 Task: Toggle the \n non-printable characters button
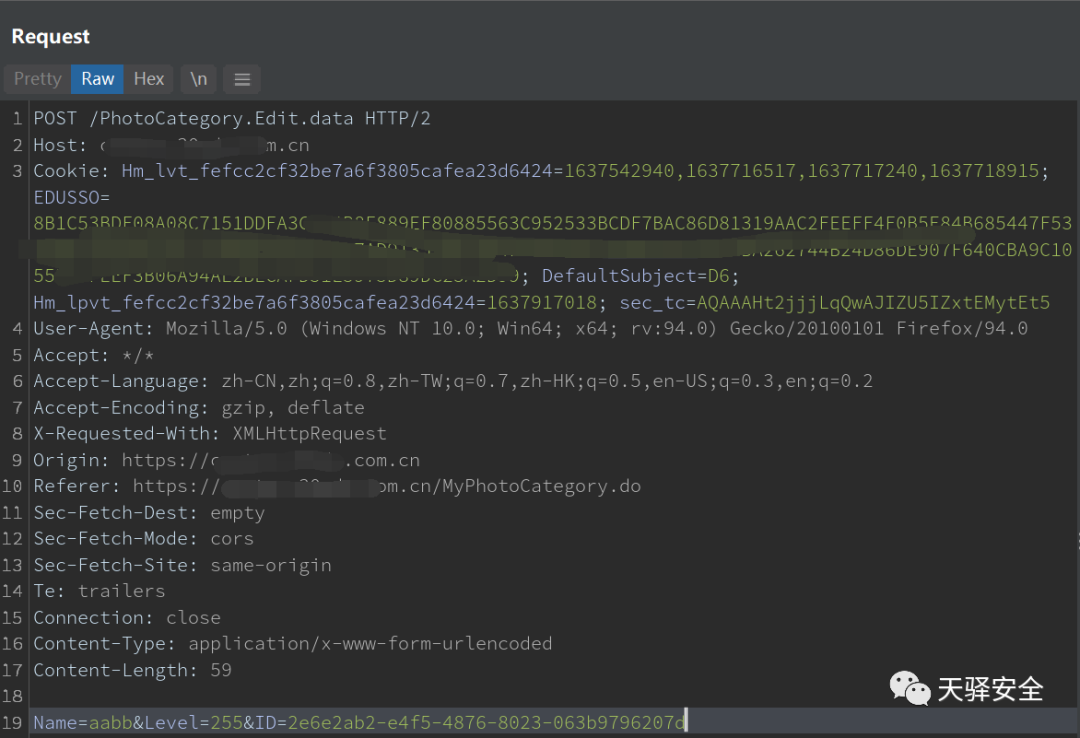coord(199,79)
